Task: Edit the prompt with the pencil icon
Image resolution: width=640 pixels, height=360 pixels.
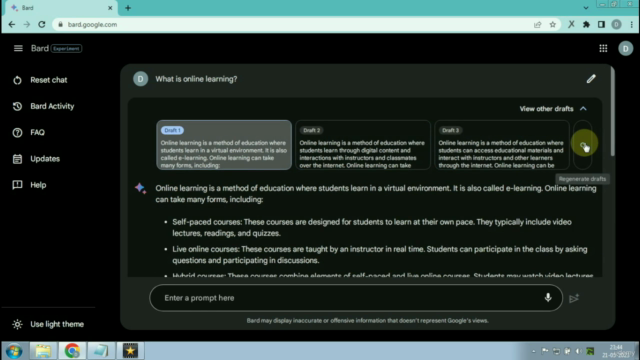Action: pyautogui.click(x=591, y=79)
